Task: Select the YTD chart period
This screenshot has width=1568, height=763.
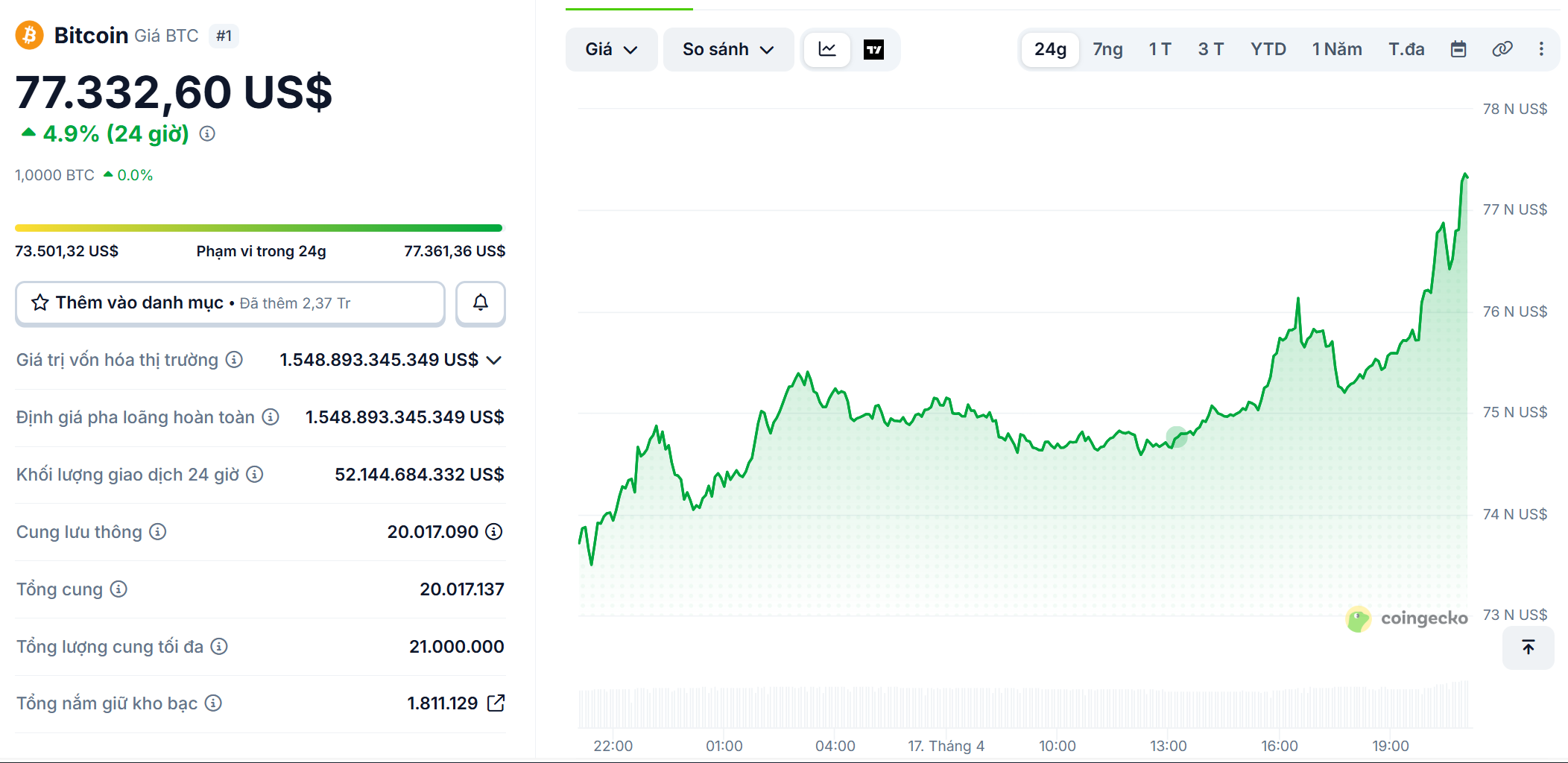Action: point(1269,49)
